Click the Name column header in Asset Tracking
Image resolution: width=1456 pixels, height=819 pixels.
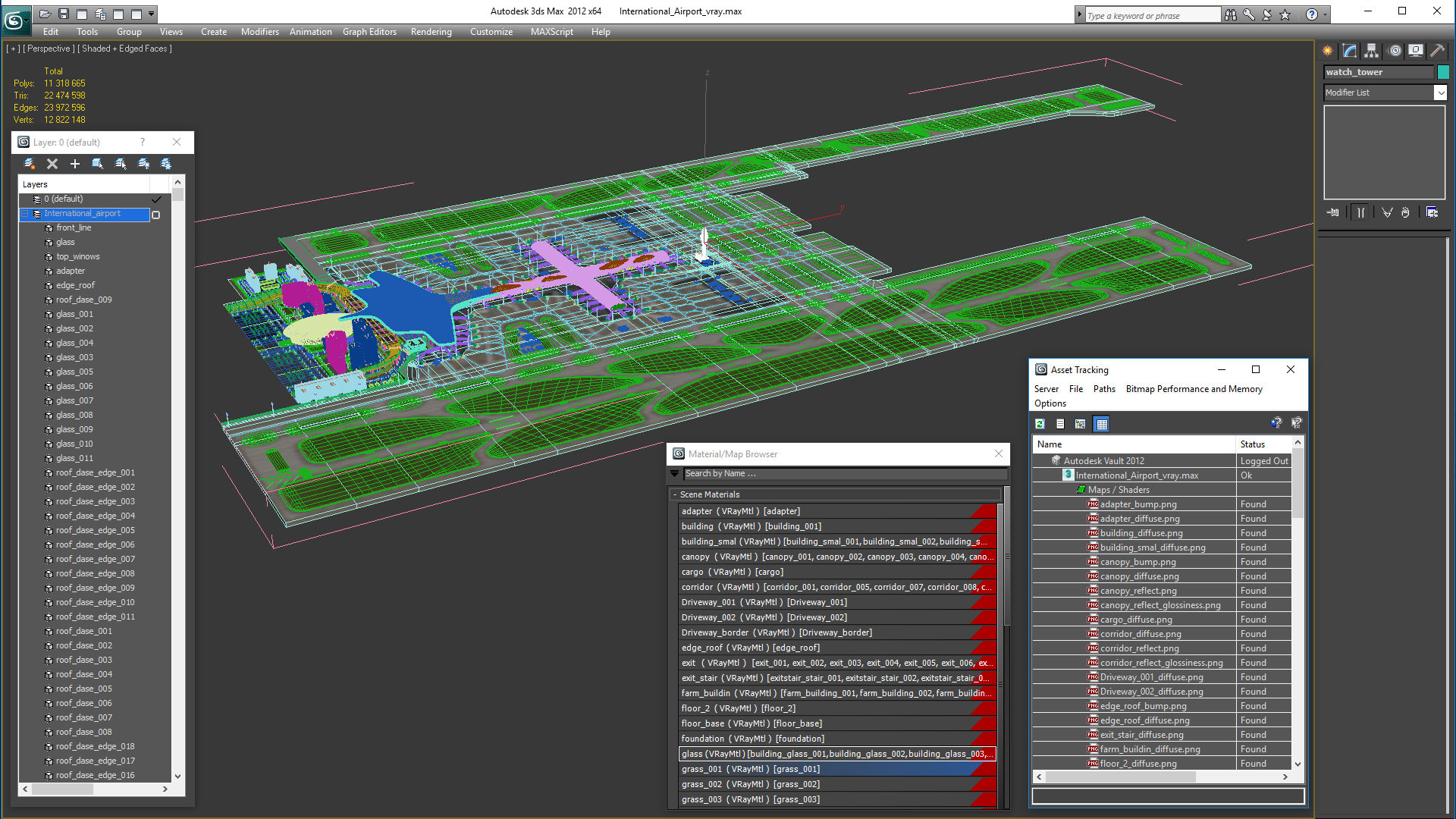(x=1134, y=444)
